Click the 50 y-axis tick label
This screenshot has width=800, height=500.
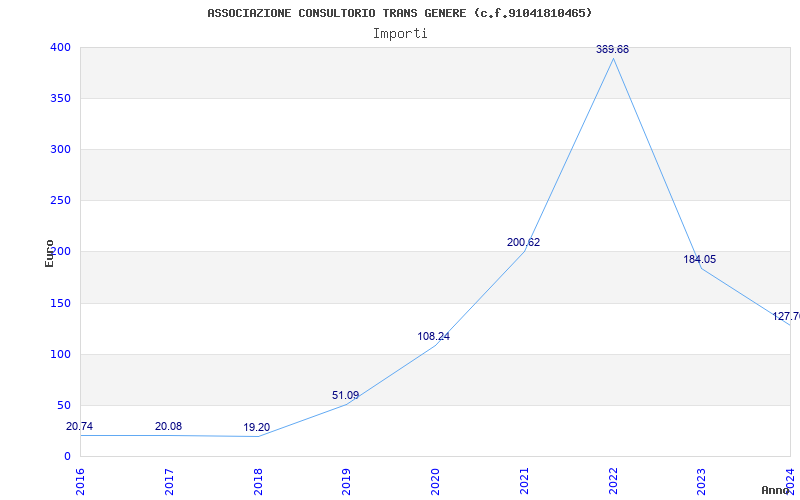(x=64, y=406)
